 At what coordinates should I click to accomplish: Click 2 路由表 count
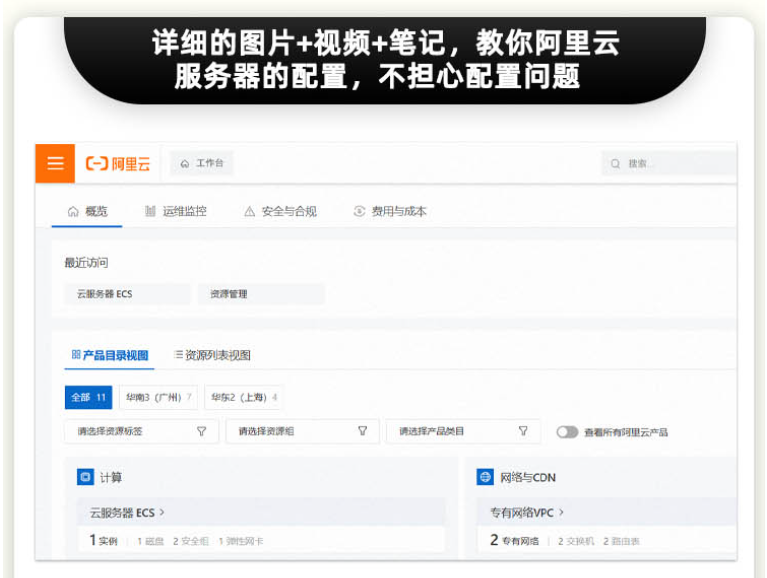click(x=621, y=541)
